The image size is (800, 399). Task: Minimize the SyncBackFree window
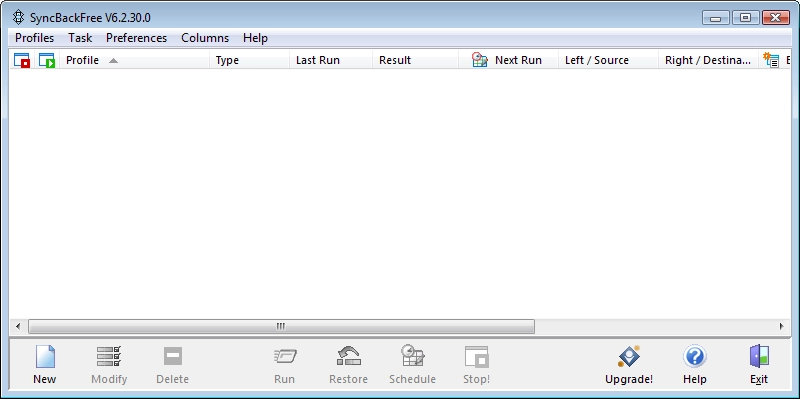pos(716,18)
